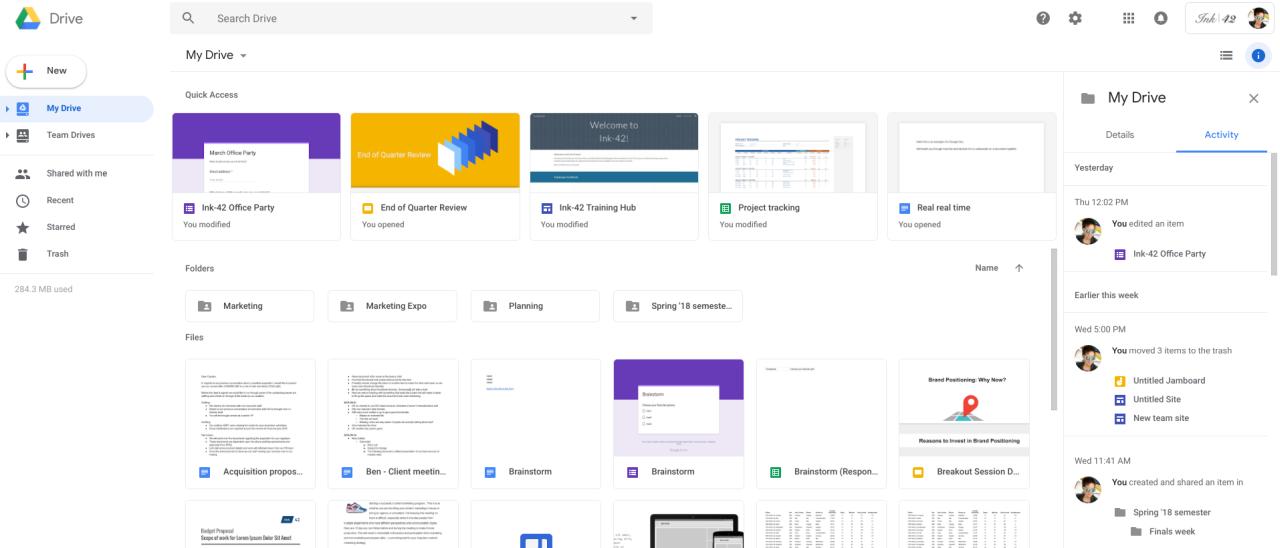The height and width of the screenshot is (548, 1280).
Task: Select the Brainstorm Docs file
Action: pos(536,422)
